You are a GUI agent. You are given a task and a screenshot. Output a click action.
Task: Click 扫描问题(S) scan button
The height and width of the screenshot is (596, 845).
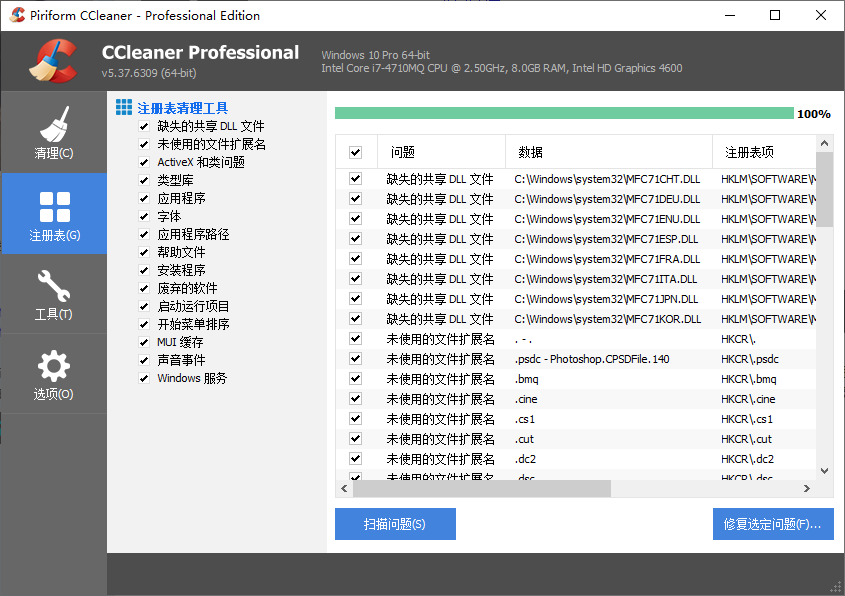pyautogui.click(x=395, y=524)
